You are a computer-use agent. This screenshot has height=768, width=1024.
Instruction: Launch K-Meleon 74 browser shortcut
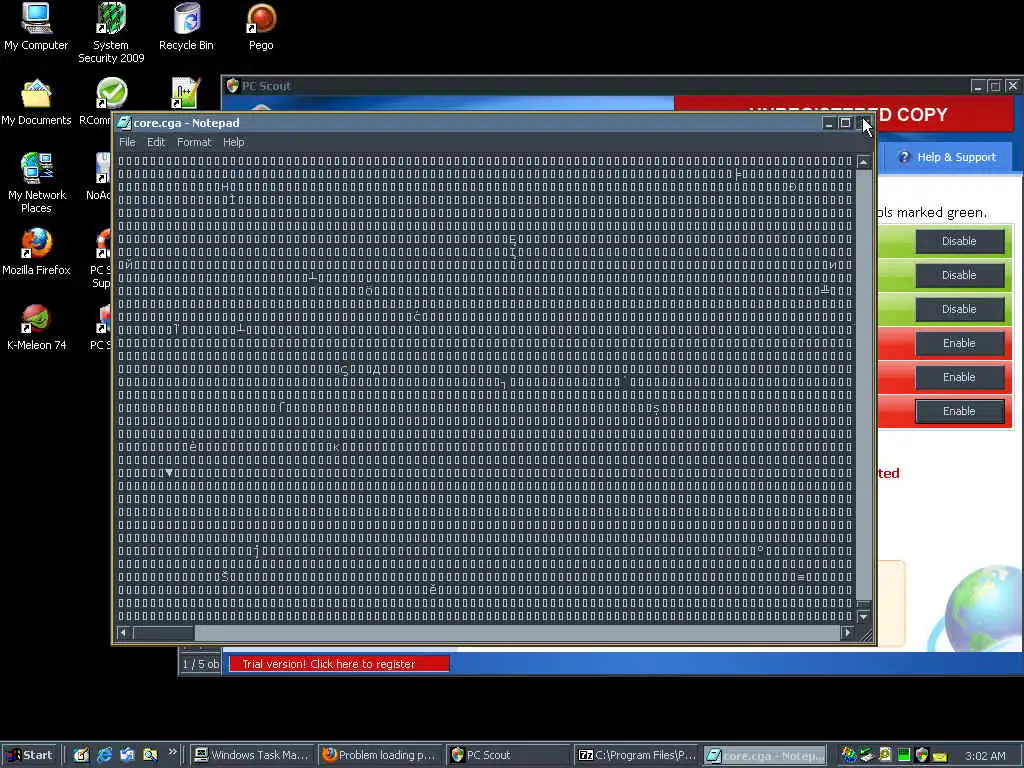click(x=37, y=327)
